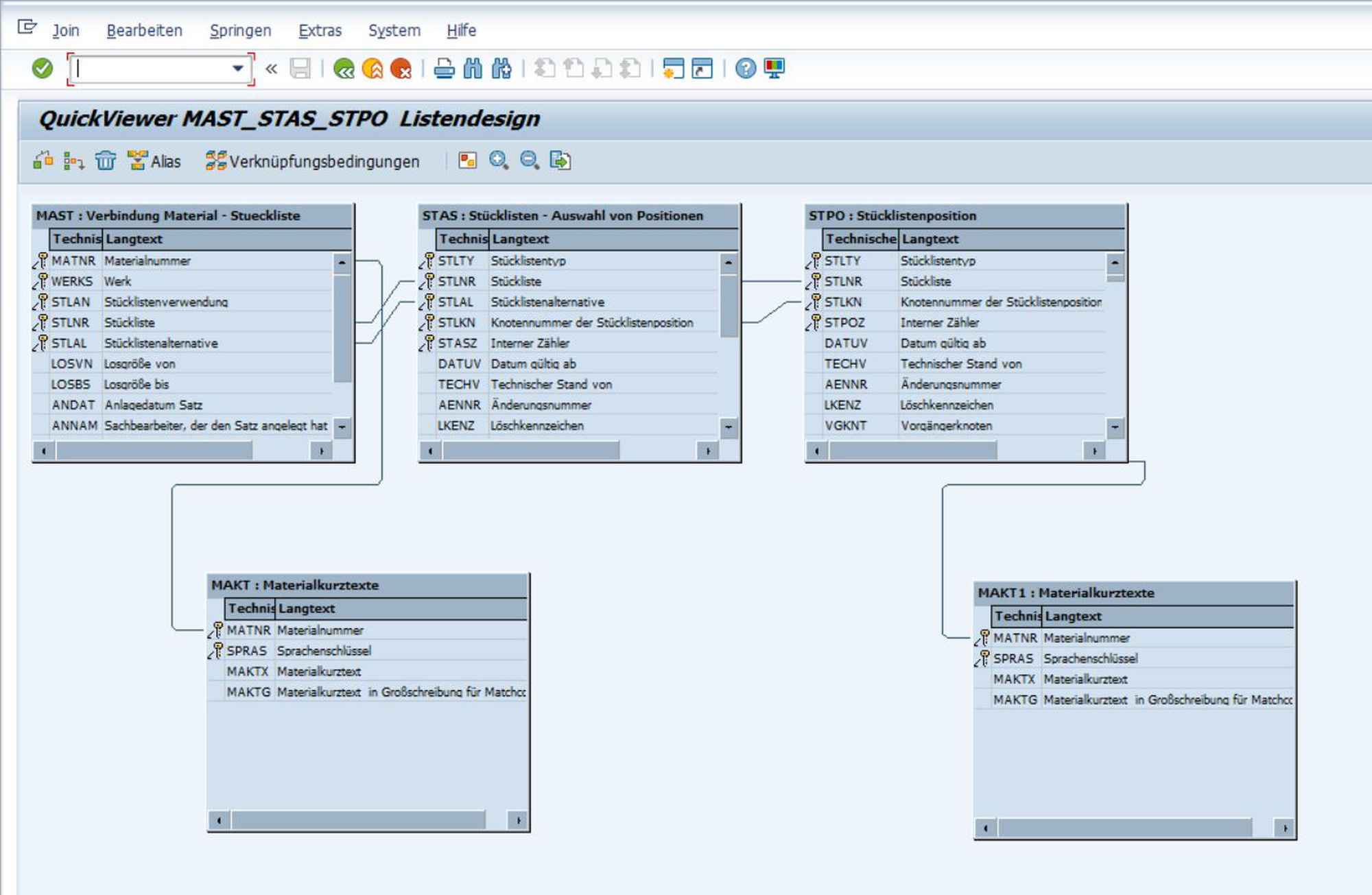Open the Join menu
Screen dimensions: 1372x895
click(x=66, y=31)
